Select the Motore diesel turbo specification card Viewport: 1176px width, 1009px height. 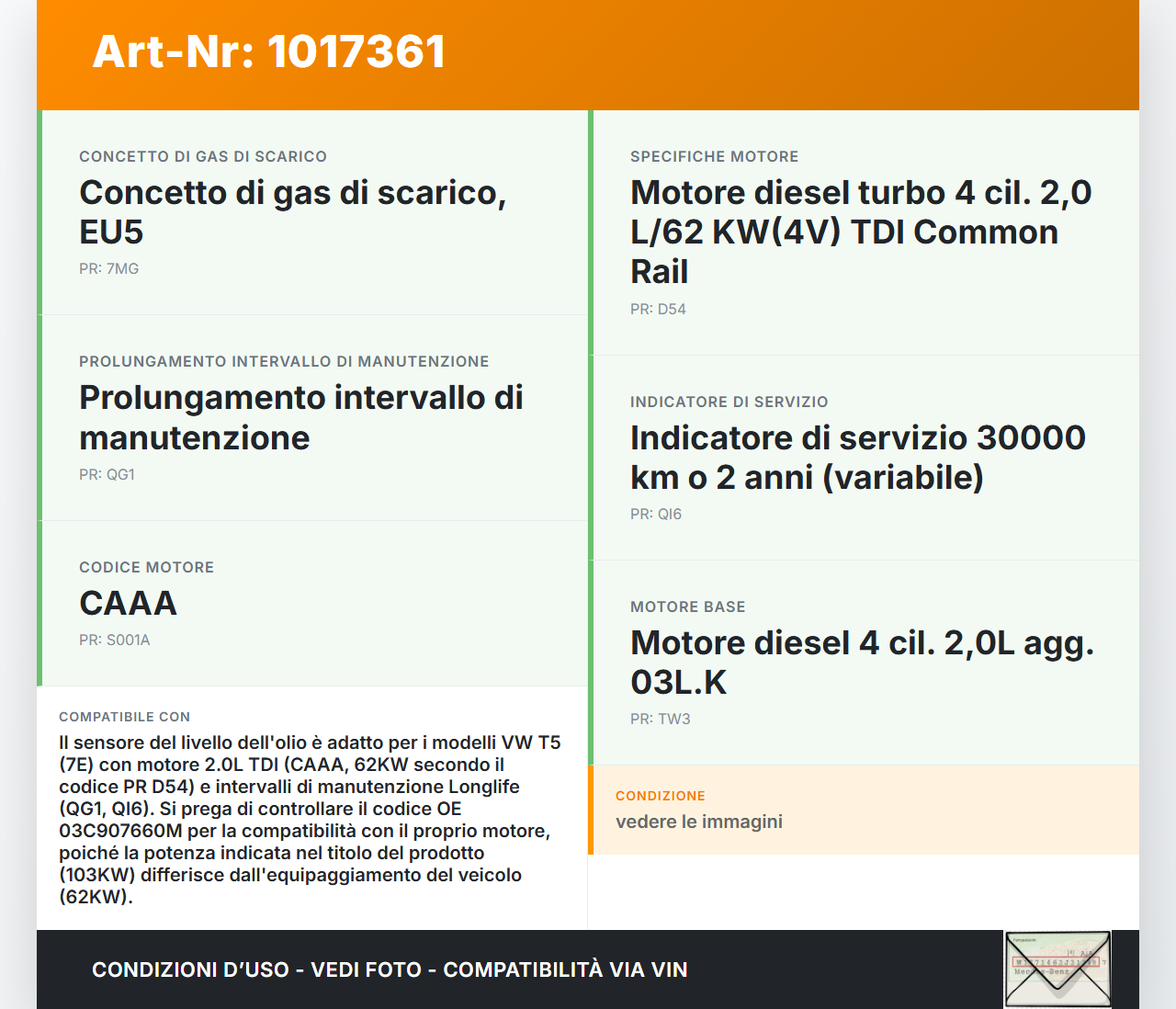[860, 232]
